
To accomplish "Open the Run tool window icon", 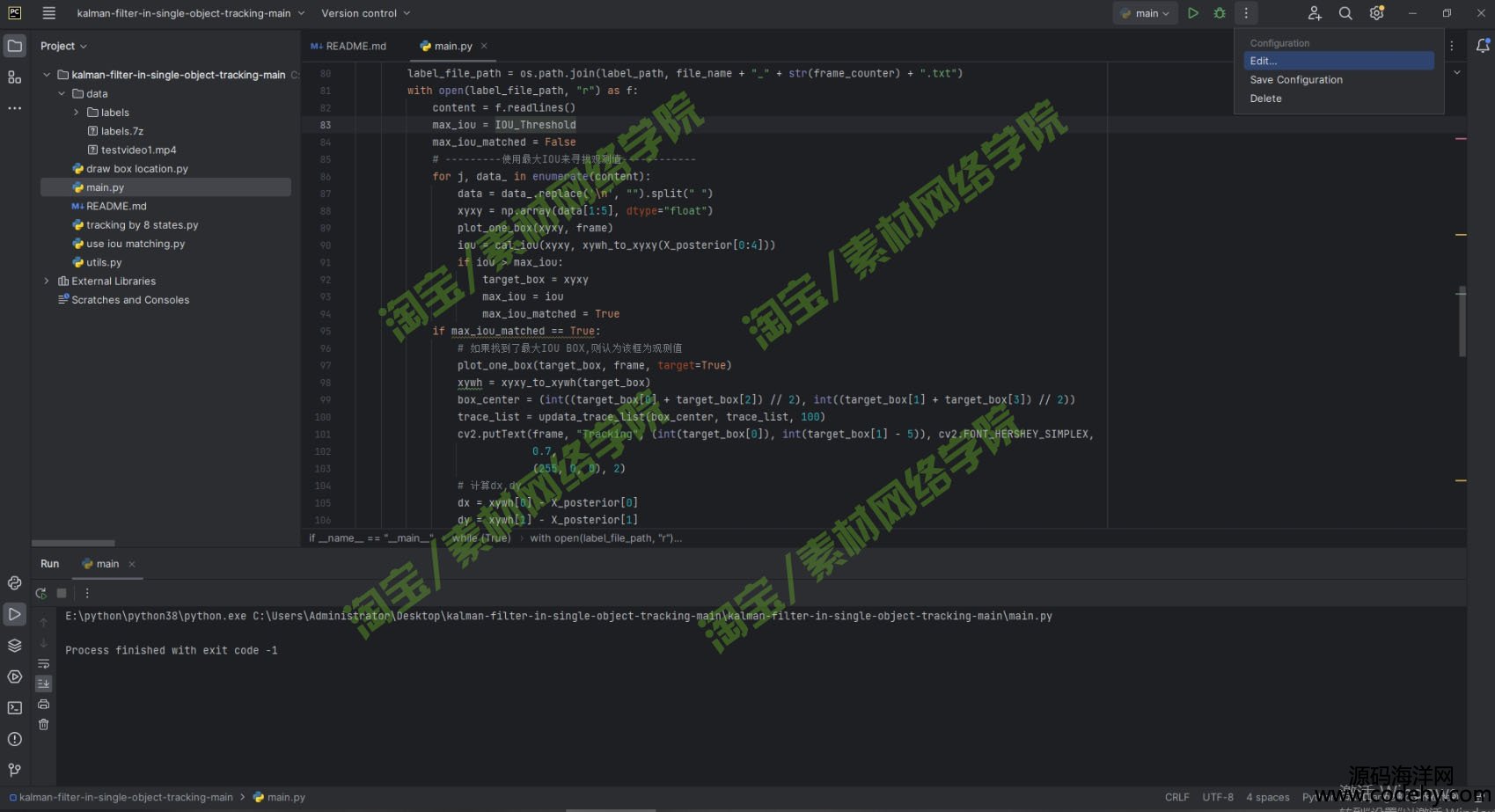I will 15,614.
